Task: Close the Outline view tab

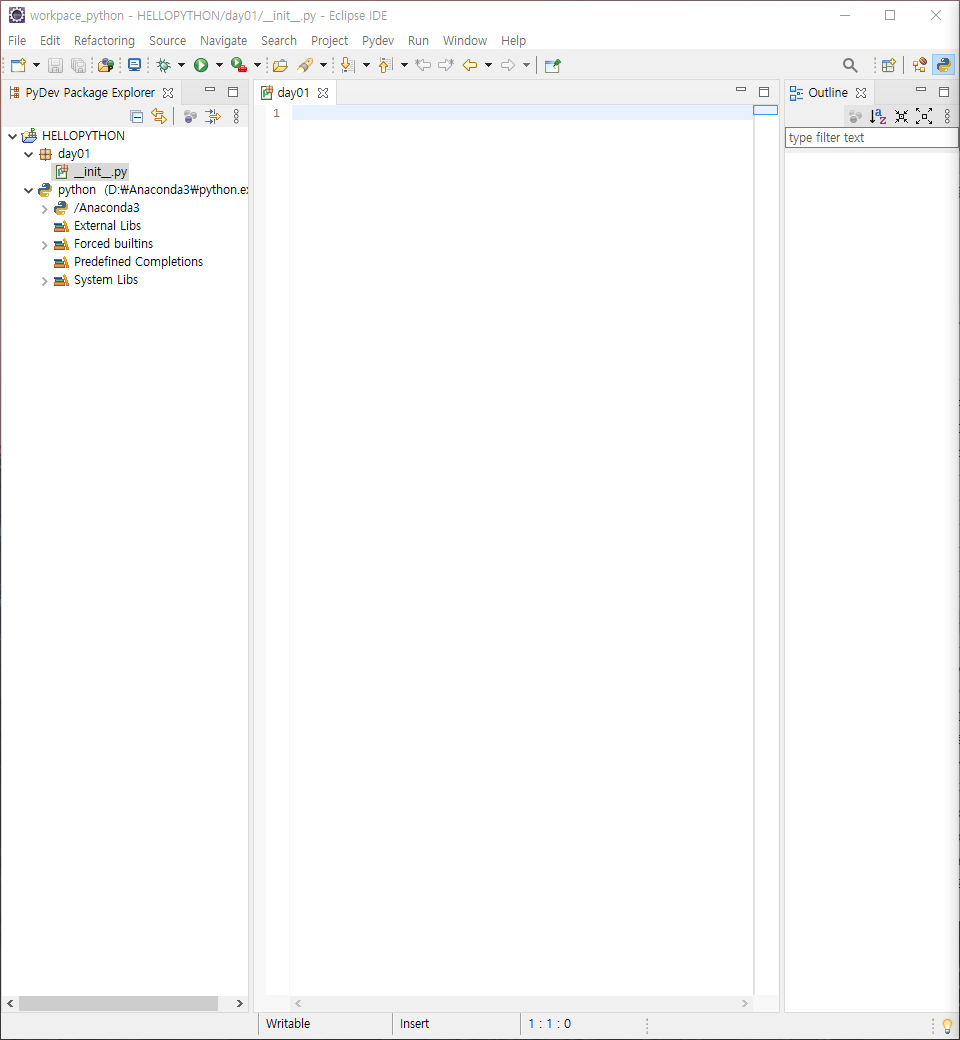Action: click(x=861, y=93)
